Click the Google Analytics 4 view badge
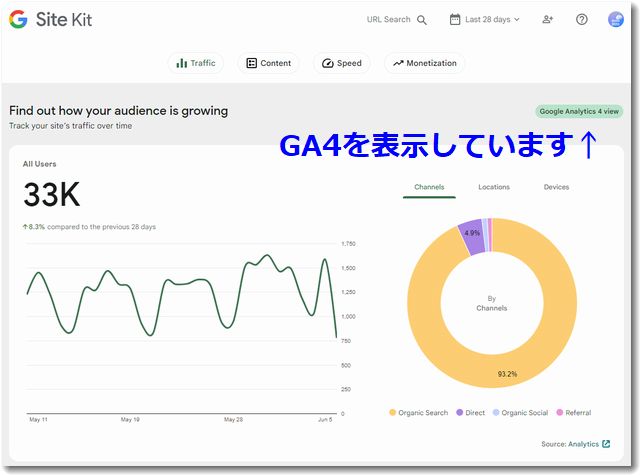640x475 pixels. 579,112
